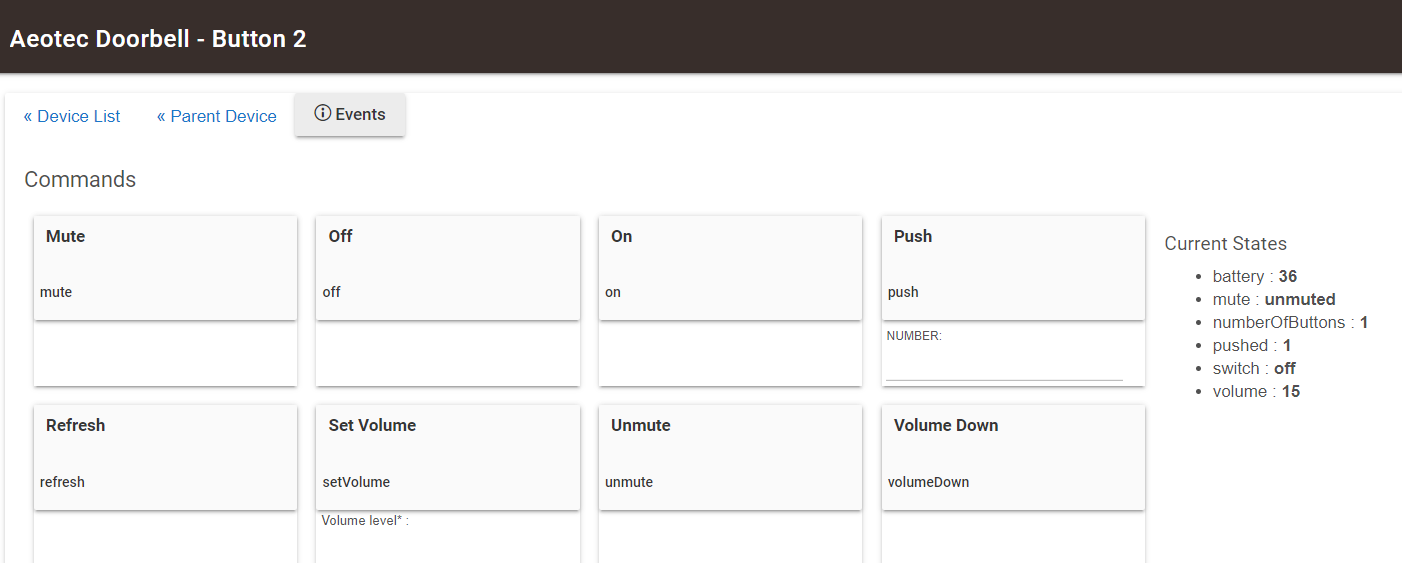Click the 'Volume level*' label
Viewport: 1402px width, 563px height.
point(365,520)
